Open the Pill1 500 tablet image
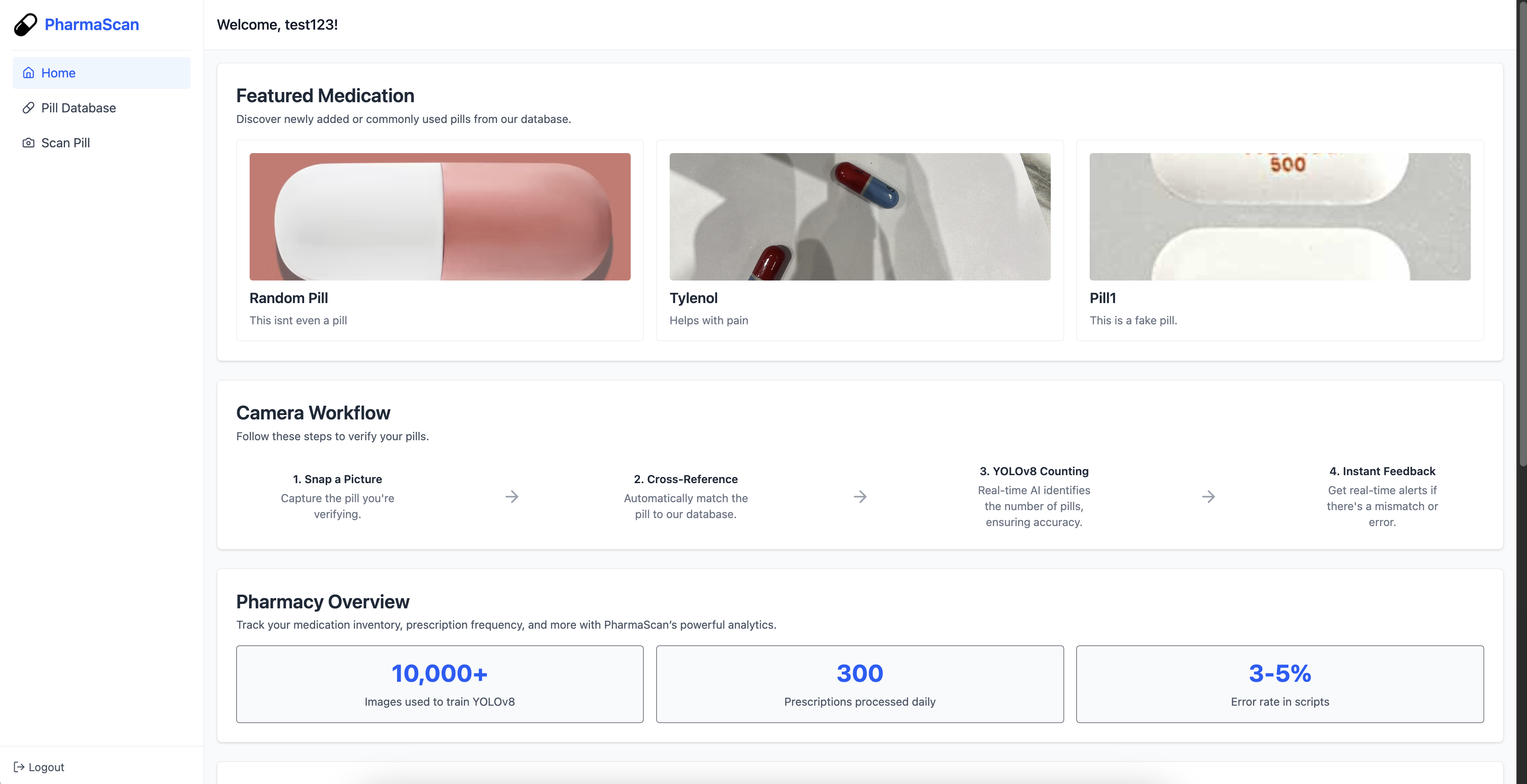Viewport: 1527px width, 784px height. (1279, 217)
